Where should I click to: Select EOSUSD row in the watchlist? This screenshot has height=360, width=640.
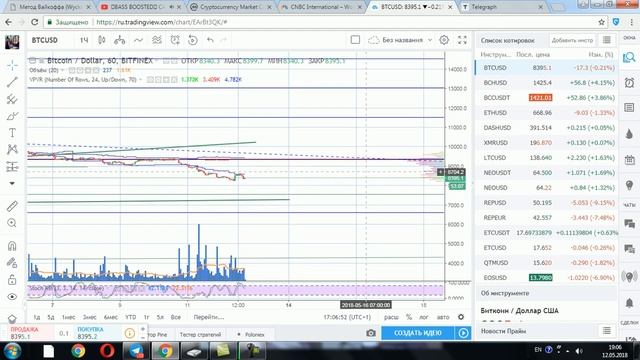[547, 278]
